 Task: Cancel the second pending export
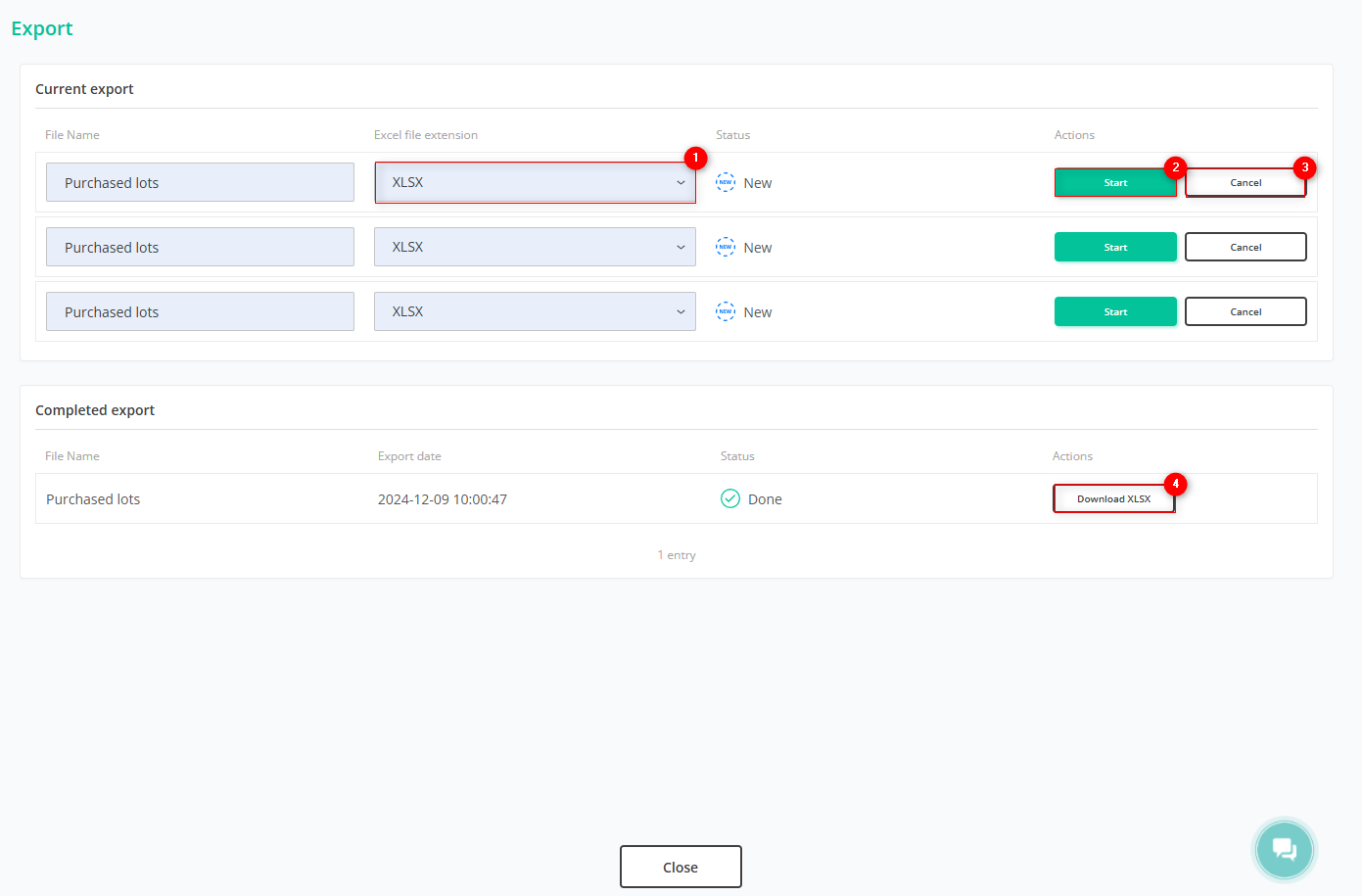pyautogui.click(x=1245, y=248)
